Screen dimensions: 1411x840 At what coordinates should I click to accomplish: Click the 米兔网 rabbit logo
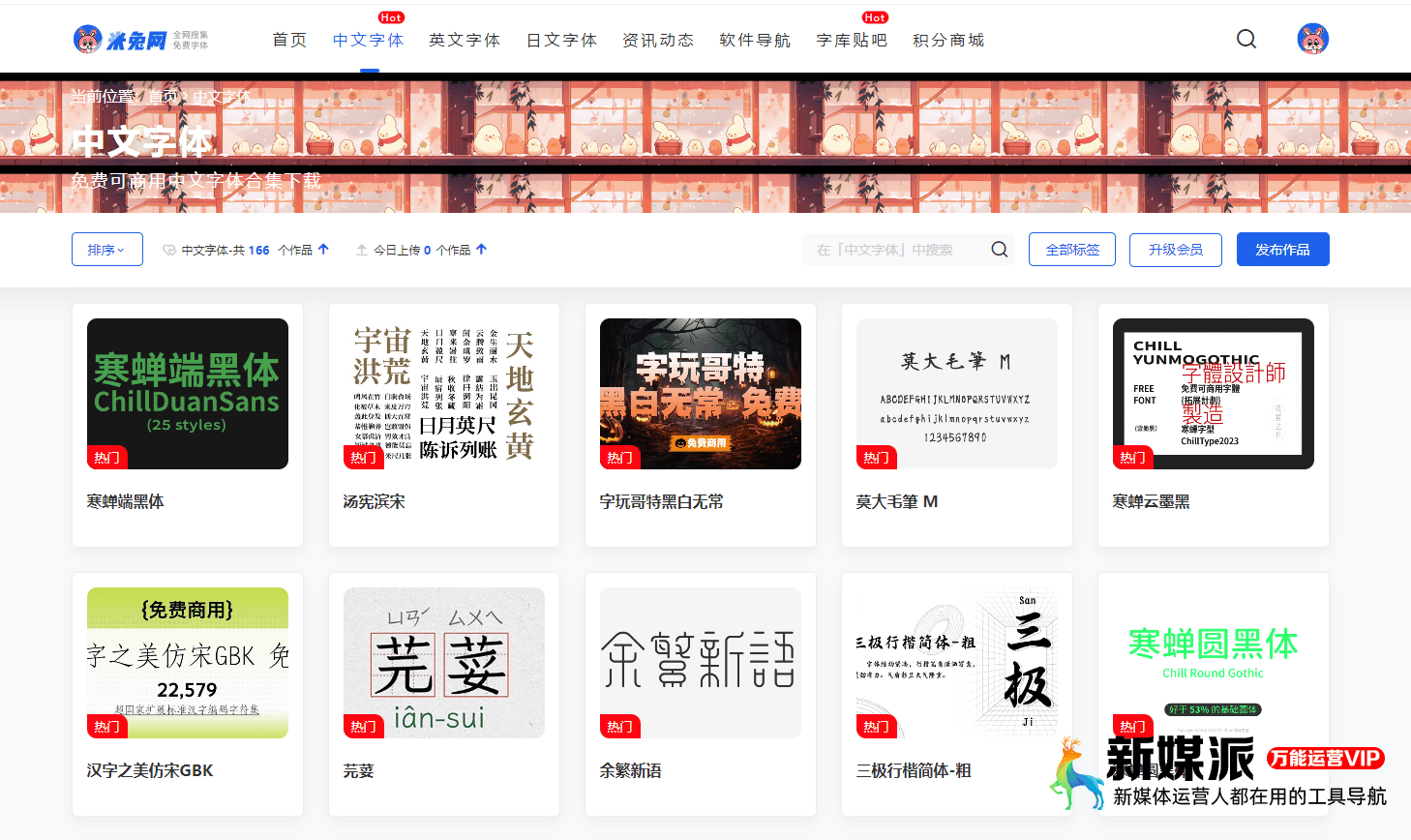(x=87, y=39)
